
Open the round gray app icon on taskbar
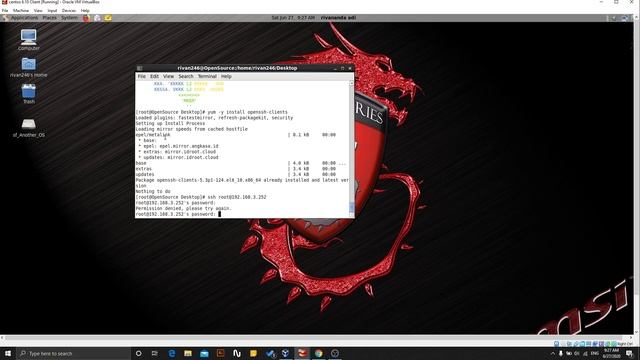pyautogui.click(x=335, y=353)
